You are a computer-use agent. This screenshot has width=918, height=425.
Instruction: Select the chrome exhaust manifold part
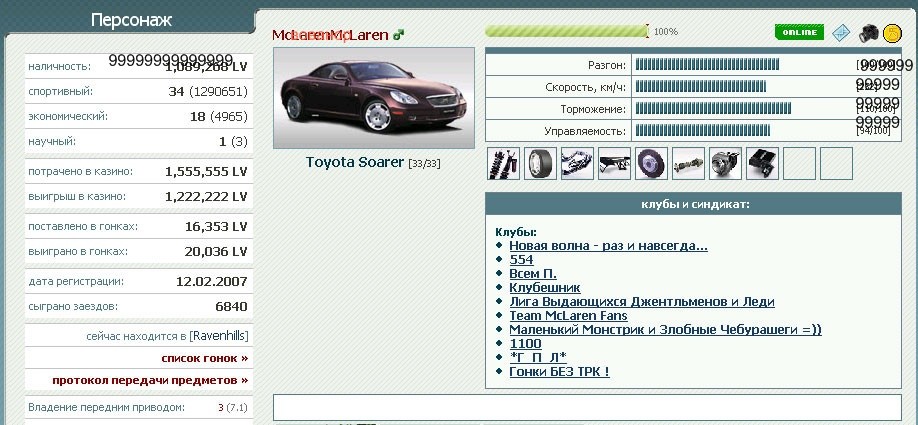pos(577,163)
